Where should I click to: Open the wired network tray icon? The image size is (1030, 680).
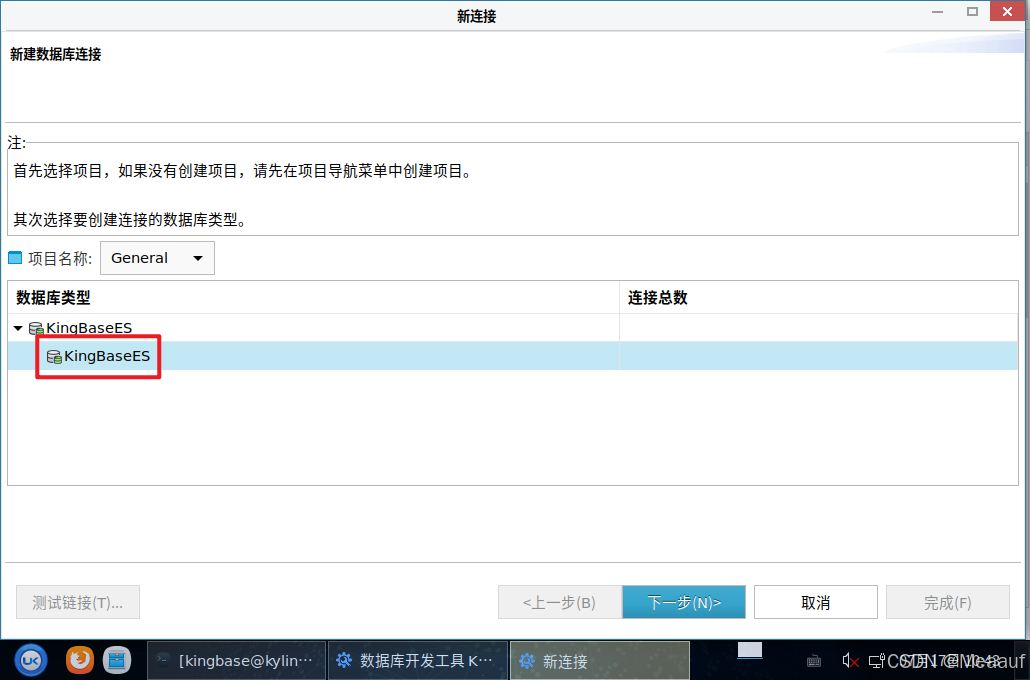point(877,660)
